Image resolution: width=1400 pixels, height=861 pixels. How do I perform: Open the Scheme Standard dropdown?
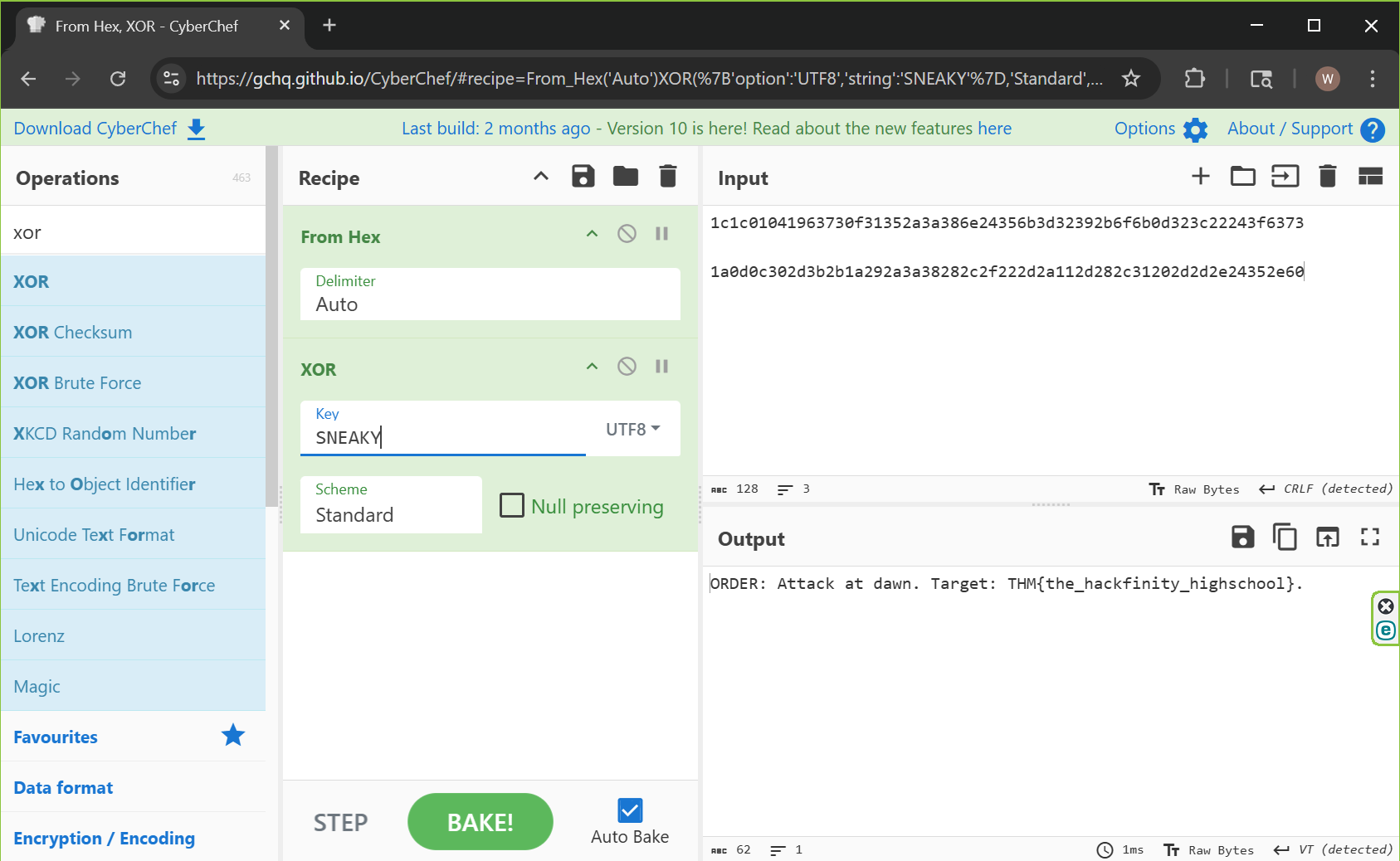click(391, 505)
